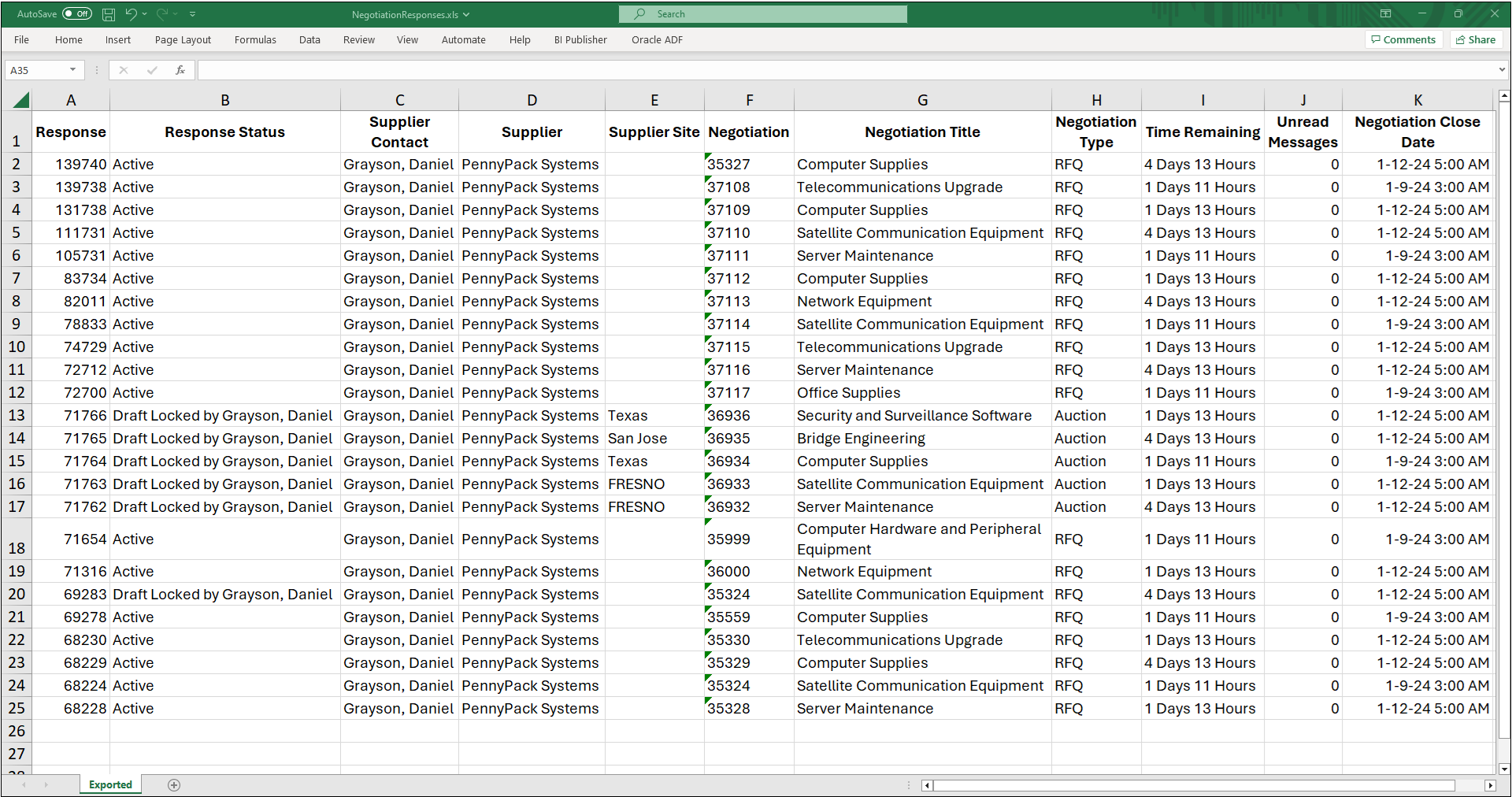Click the Save icon in title bar
1512x797 pixels.
(x=109, y=14)
